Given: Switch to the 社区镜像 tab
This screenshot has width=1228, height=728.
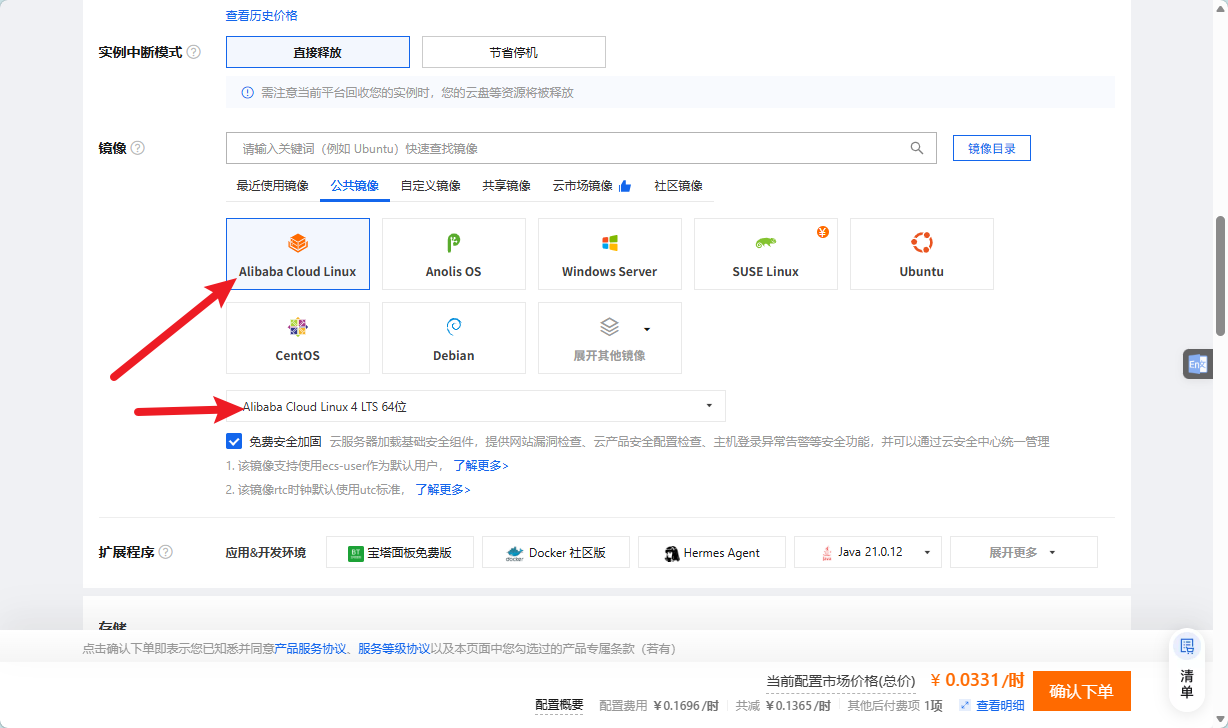Looking at the screenshot, I should [x=679, y=186].
